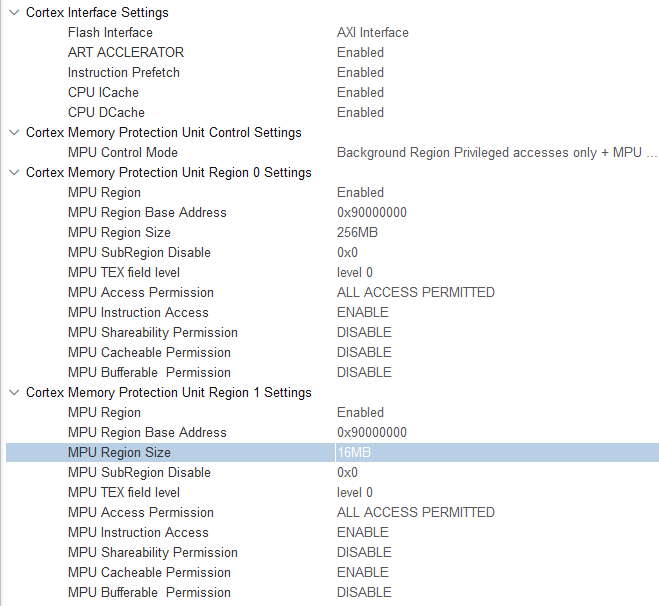The height and width of the screenshot is (606, 659).
Task: Collapse Memory Protection Unit Control Settings group
Action: (x=14, y=133)
